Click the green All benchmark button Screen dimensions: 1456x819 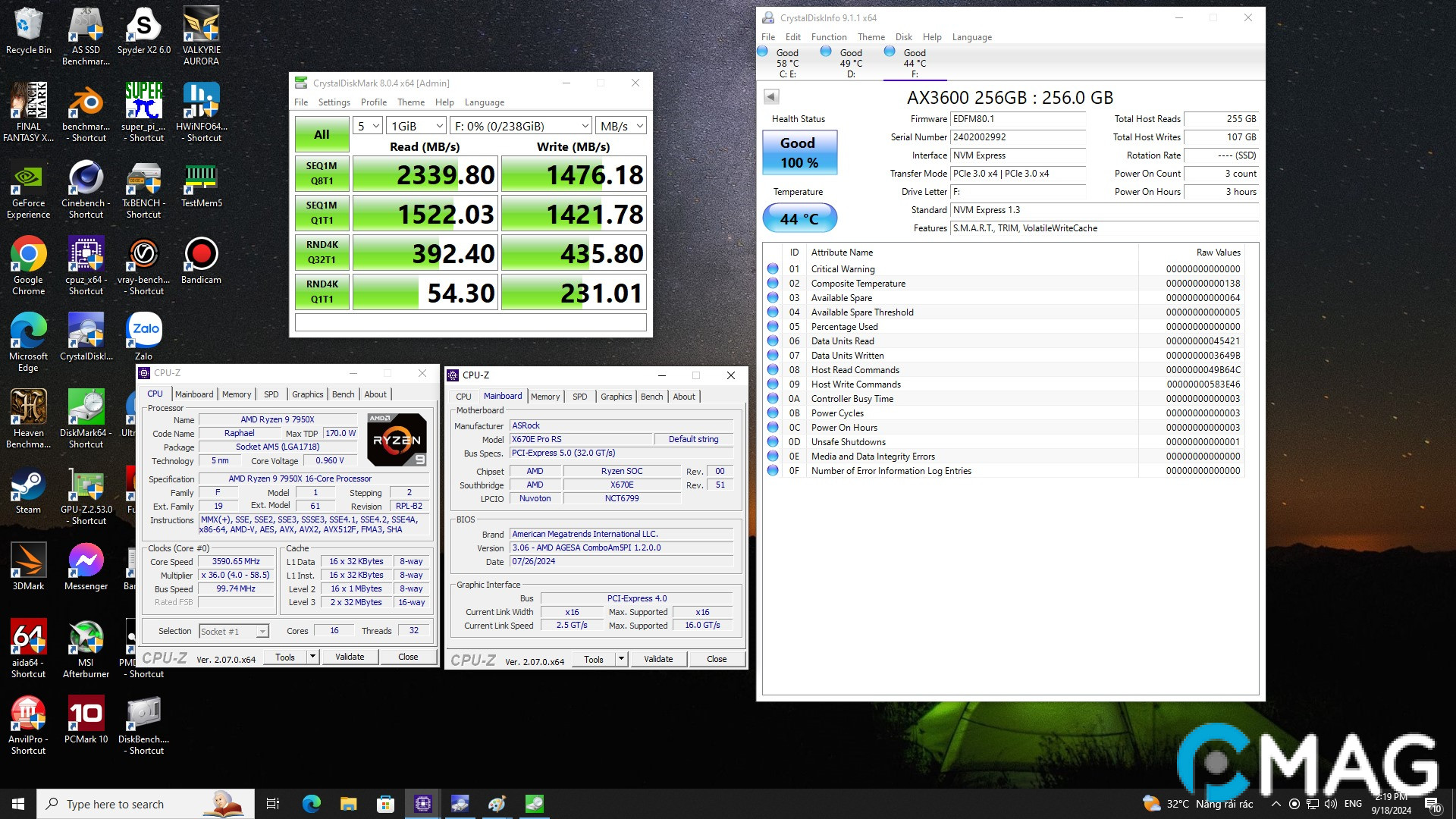click(322, 135)
